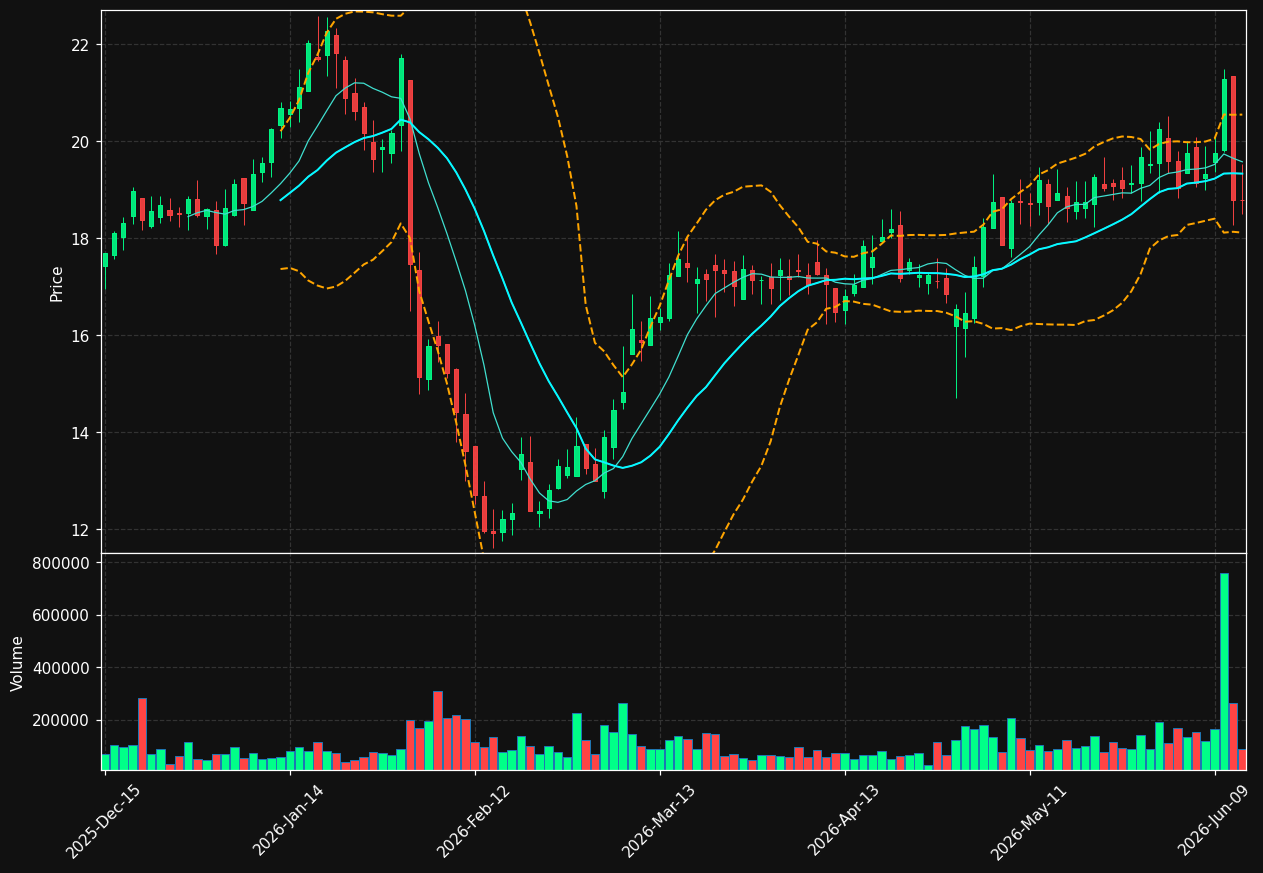Click the red volume spike in mid-December
Viewport: 1263px width, 873px height.
tap(142, 734)
